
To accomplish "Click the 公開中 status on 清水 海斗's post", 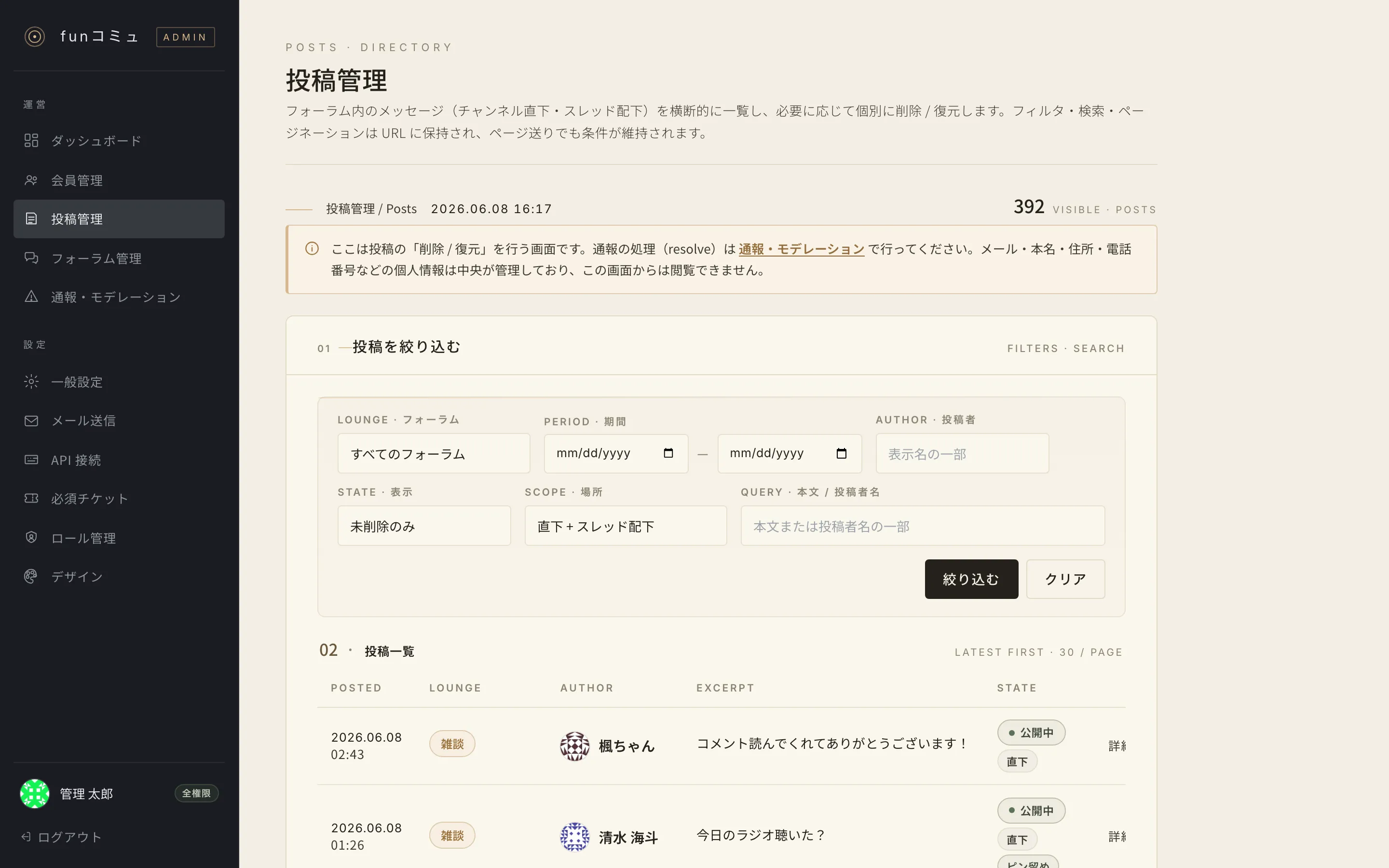I will coord(1031,811).
